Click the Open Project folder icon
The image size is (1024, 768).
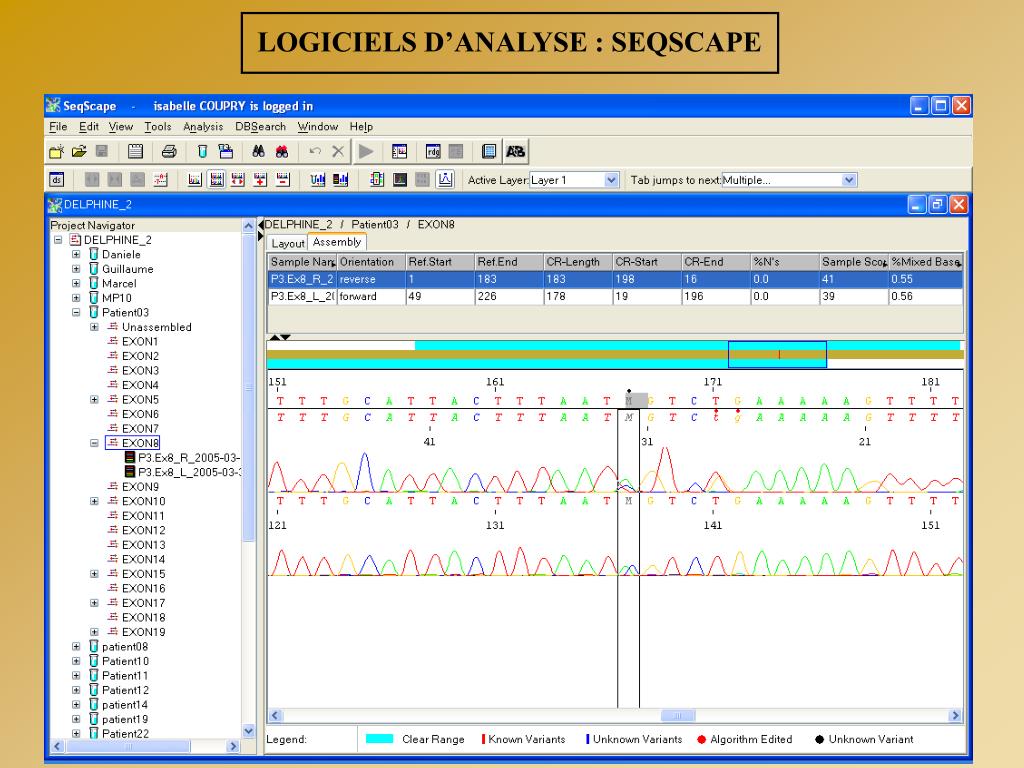point(79,152)
